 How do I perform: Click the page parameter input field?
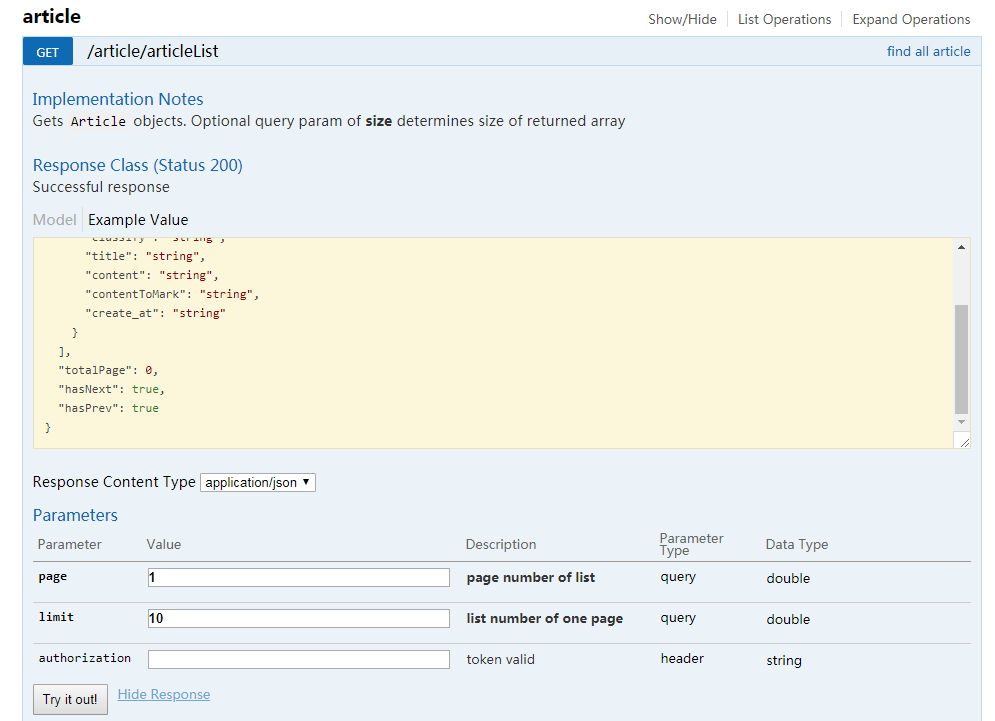point(299,577)
